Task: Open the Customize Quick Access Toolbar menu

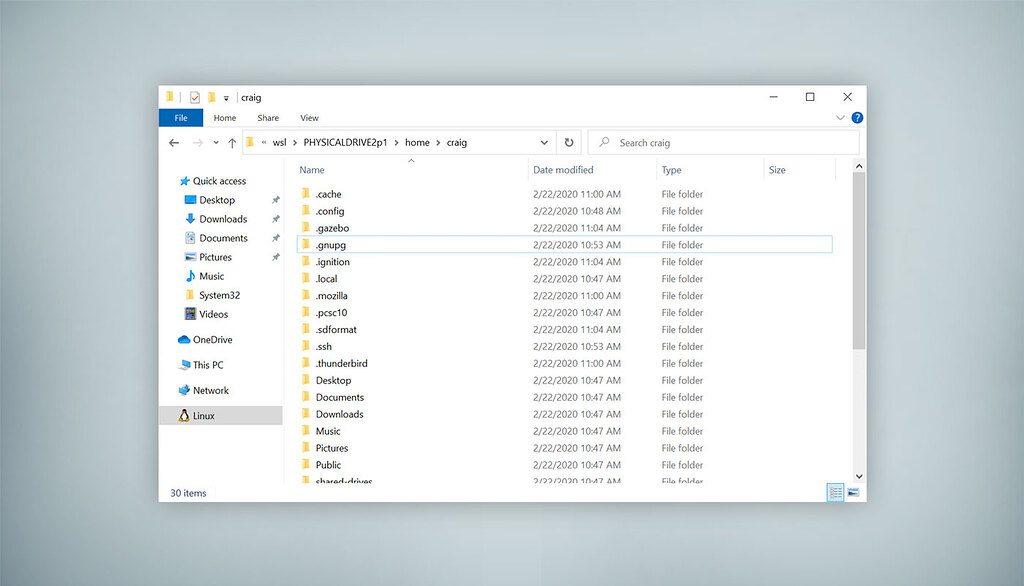Action: pos(224,97)
